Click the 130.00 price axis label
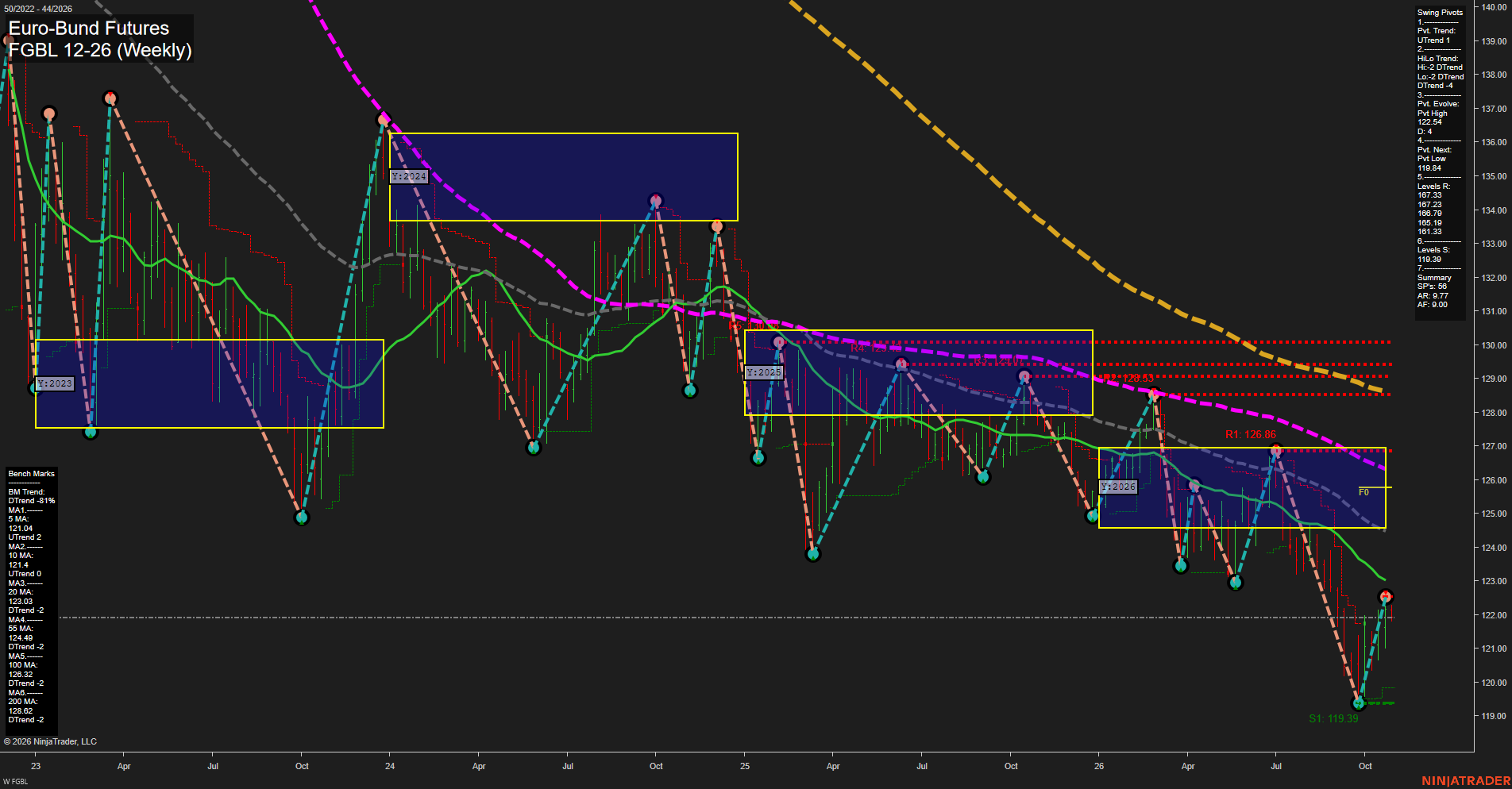This screenshot has width=1512, height=789. point(1494,345)
